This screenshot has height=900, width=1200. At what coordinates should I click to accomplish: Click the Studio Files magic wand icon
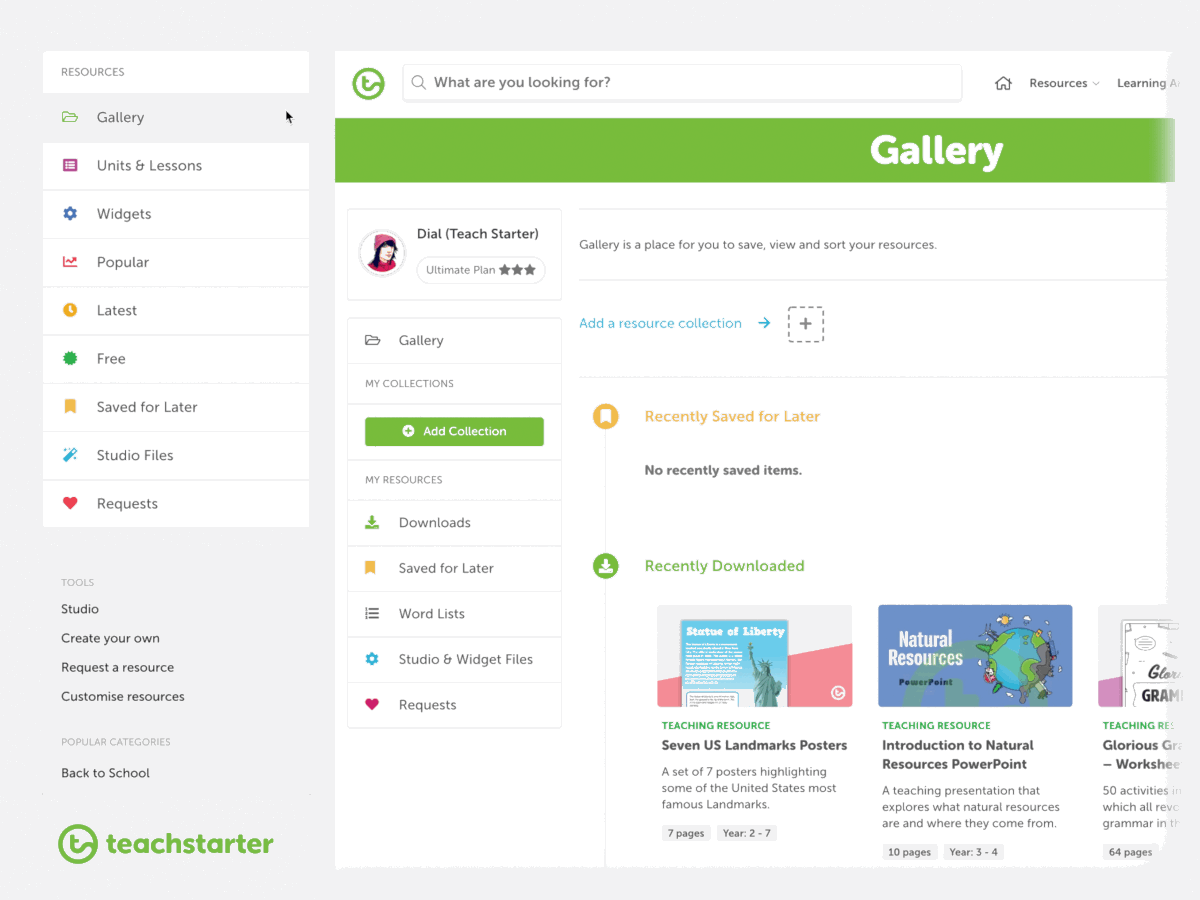click(70, 455)
